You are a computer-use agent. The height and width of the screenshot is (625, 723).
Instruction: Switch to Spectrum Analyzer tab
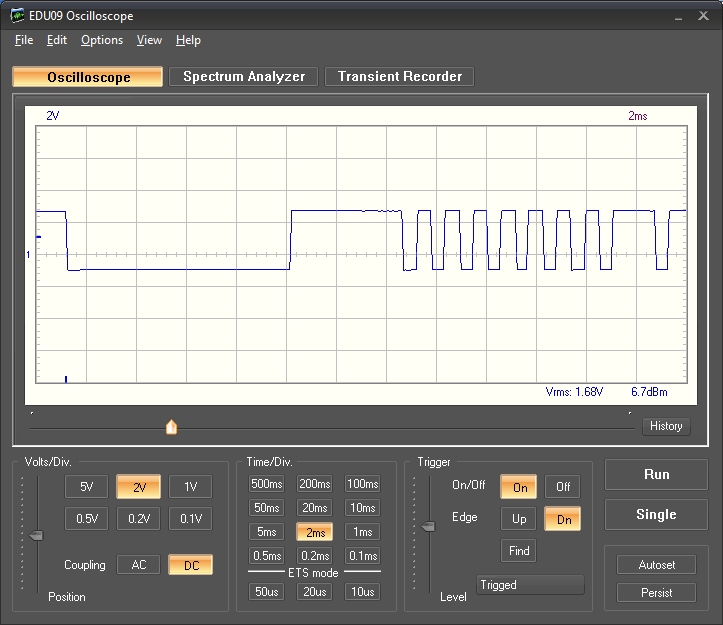point(244,77)
